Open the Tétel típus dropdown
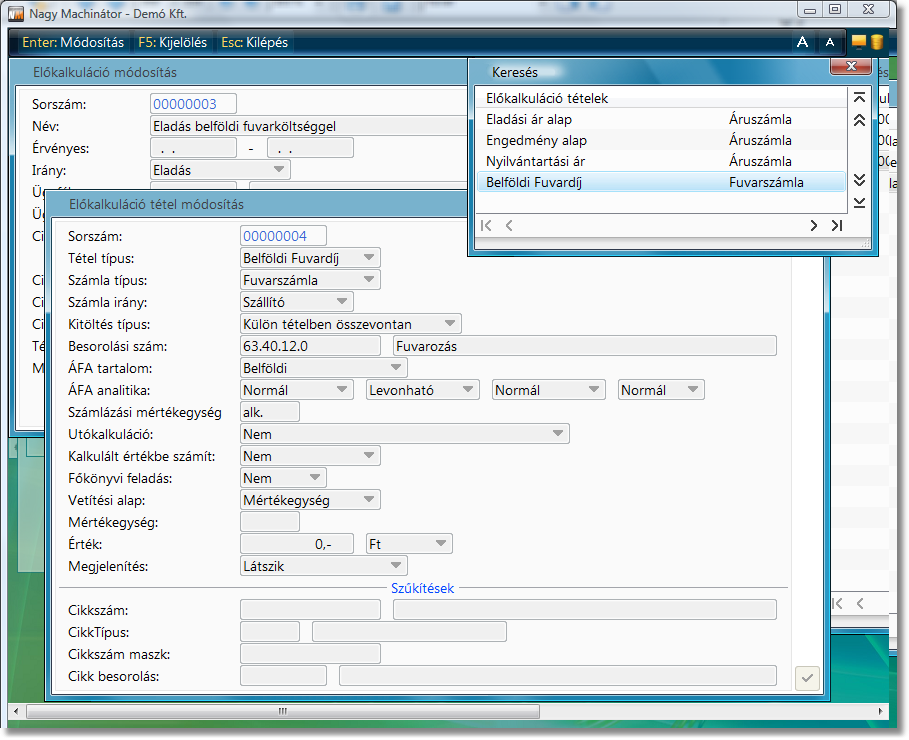909x740 pixels. 370,258
